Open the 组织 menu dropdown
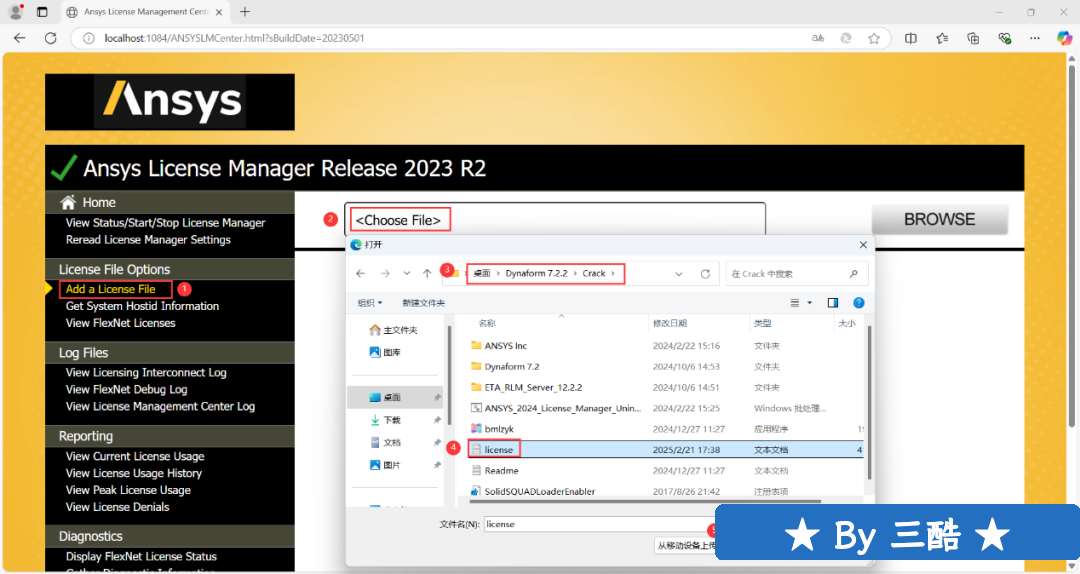 pos(370,303)
